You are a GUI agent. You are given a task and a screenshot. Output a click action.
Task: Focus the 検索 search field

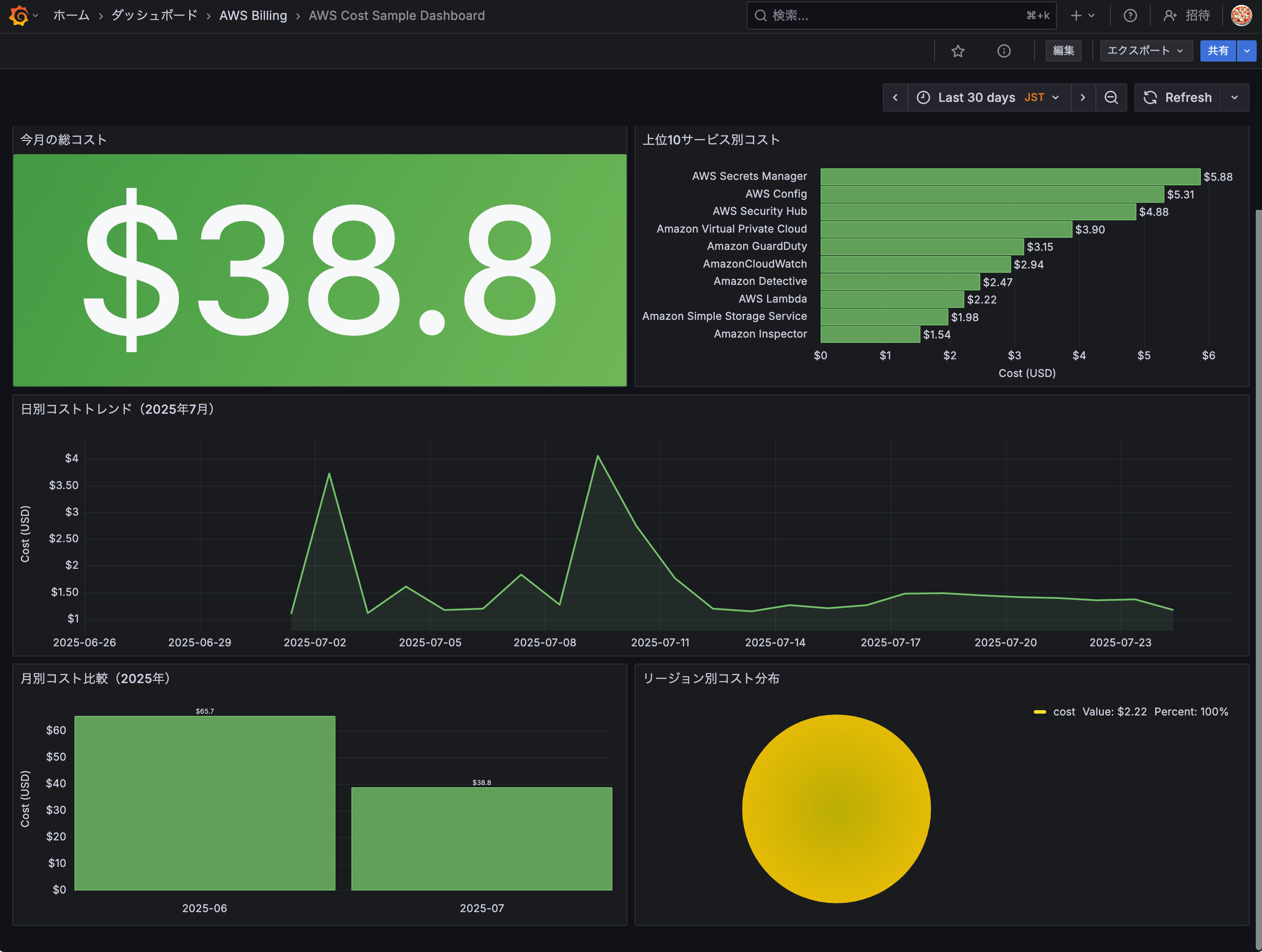901,16
